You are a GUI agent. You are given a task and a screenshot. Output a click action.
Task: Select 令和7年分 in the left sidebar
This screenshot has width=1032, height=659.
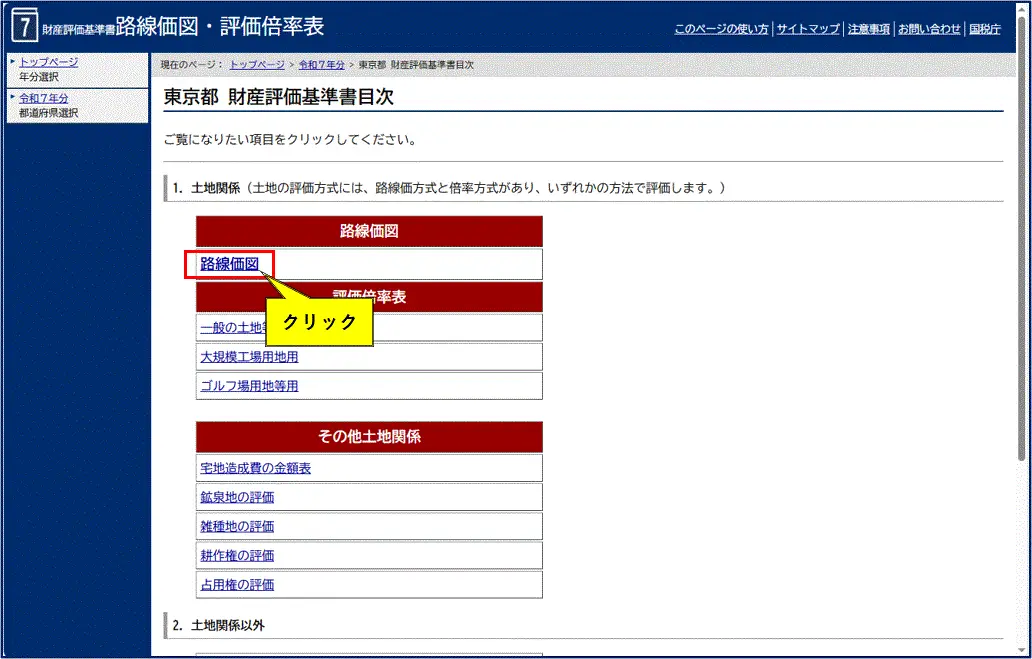point(44,98)
